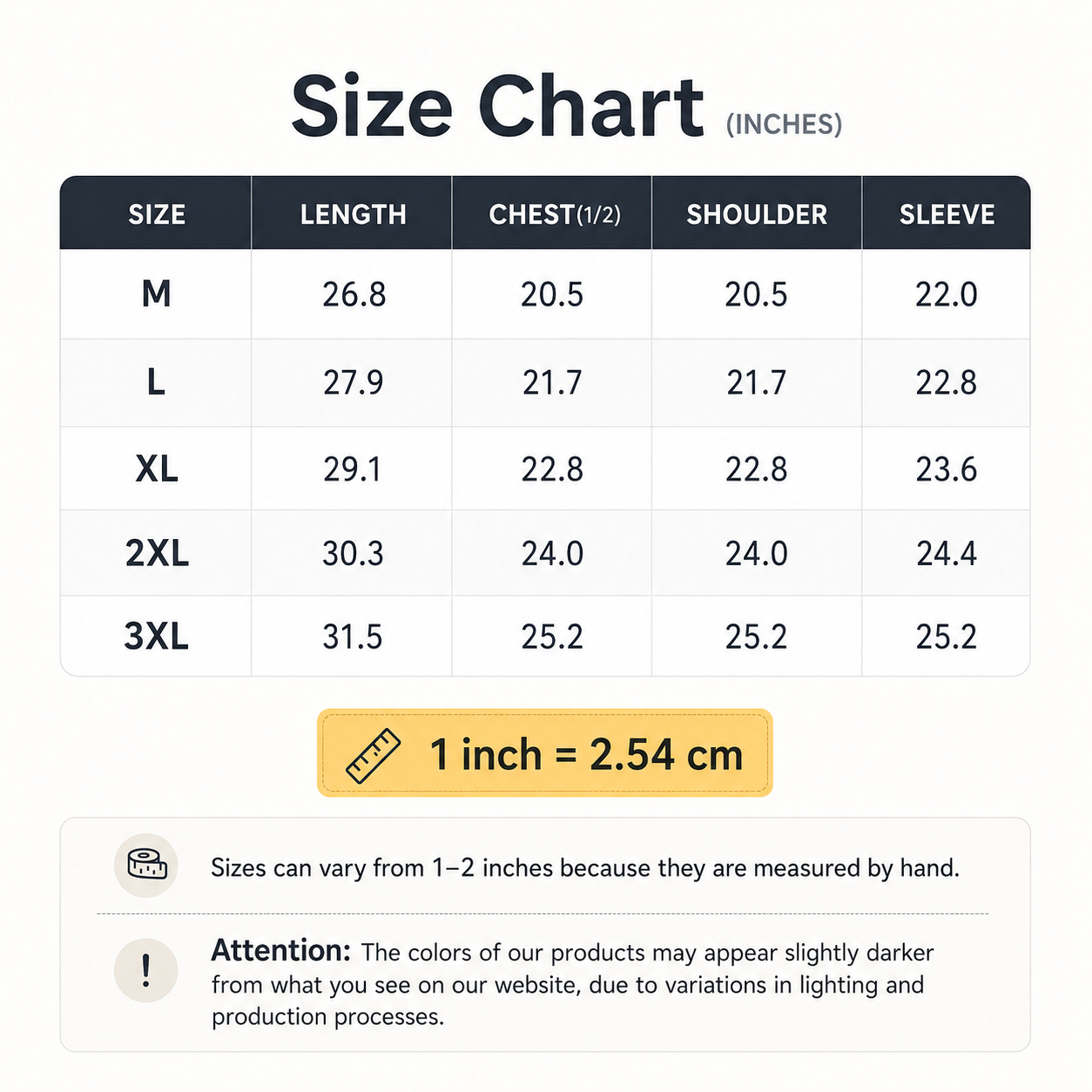Click the SHOULDER column header

(x=757, y=214)
